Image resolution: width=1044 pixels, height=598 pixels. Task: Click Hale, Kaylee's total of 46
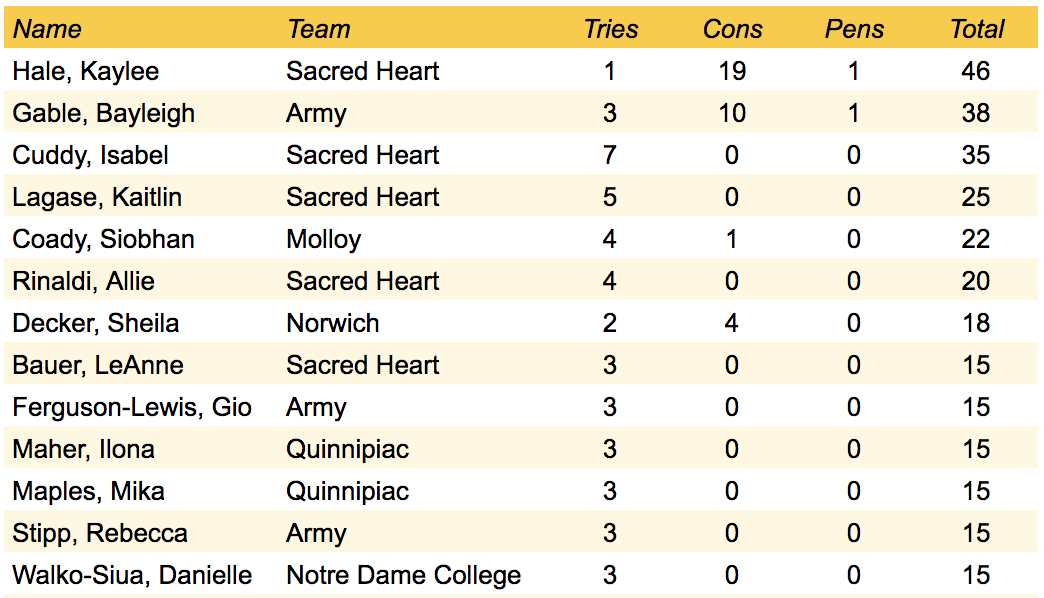pos(975,71)
